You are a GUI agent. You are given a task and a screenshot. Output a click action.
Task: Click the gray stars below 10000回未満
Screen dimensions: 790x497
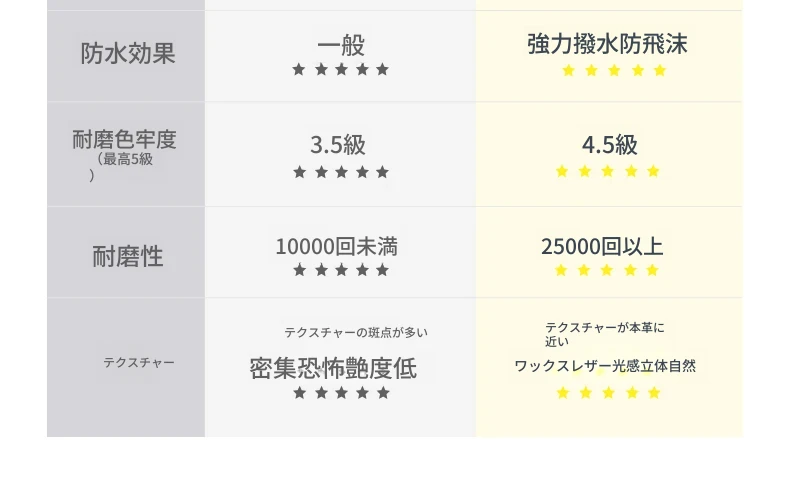(341, 270)
